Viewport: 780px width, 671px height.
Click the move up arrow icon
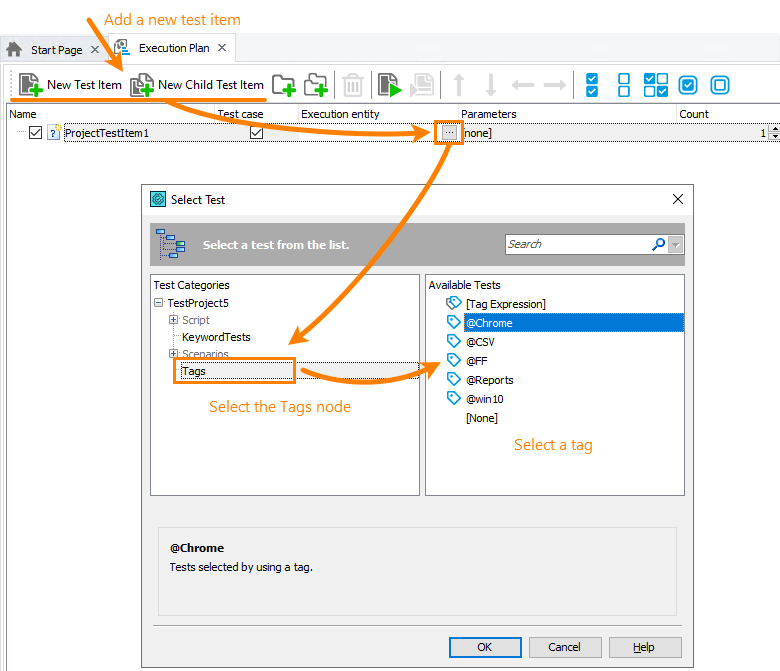(459, 85)
